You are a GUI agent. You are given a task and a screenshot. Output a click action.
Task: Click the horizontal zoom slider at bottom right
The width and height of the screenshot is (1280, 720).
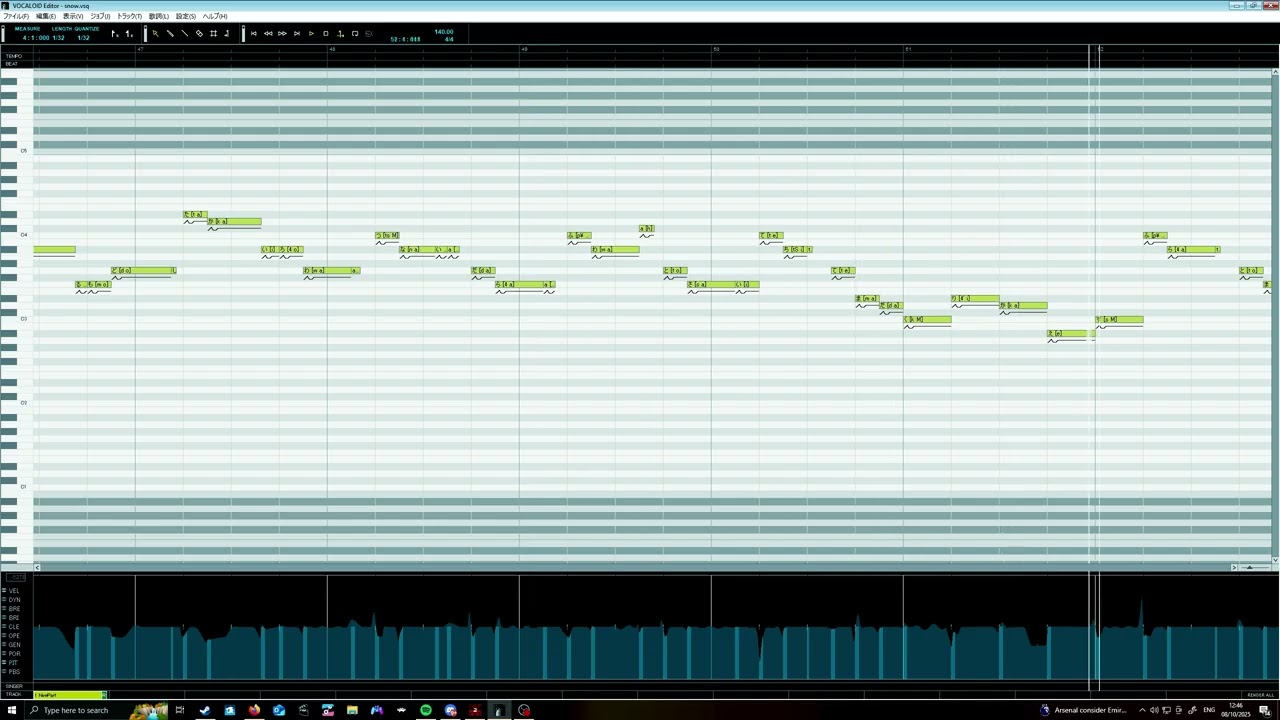coord(1249,567)
